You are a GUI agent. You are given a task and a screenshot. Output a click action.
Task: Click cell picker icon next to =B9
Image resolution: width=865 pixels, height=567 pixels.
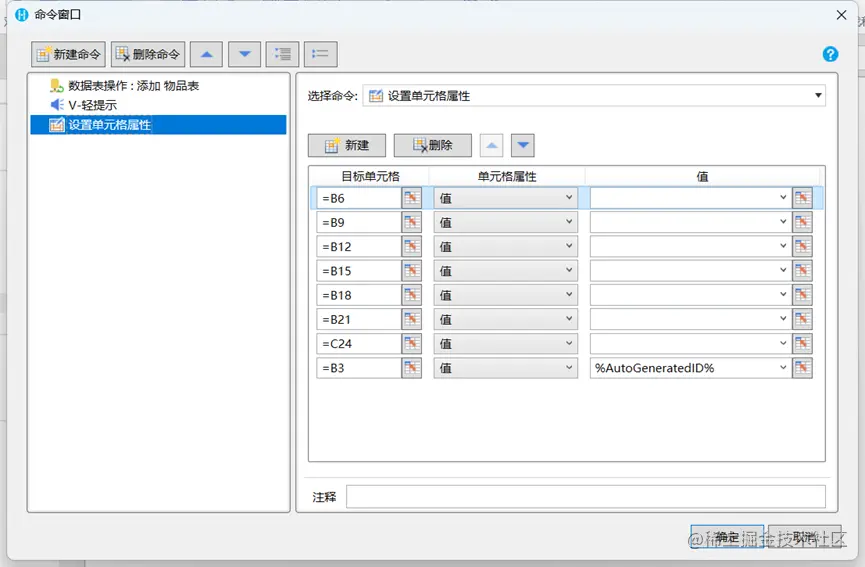412,222
